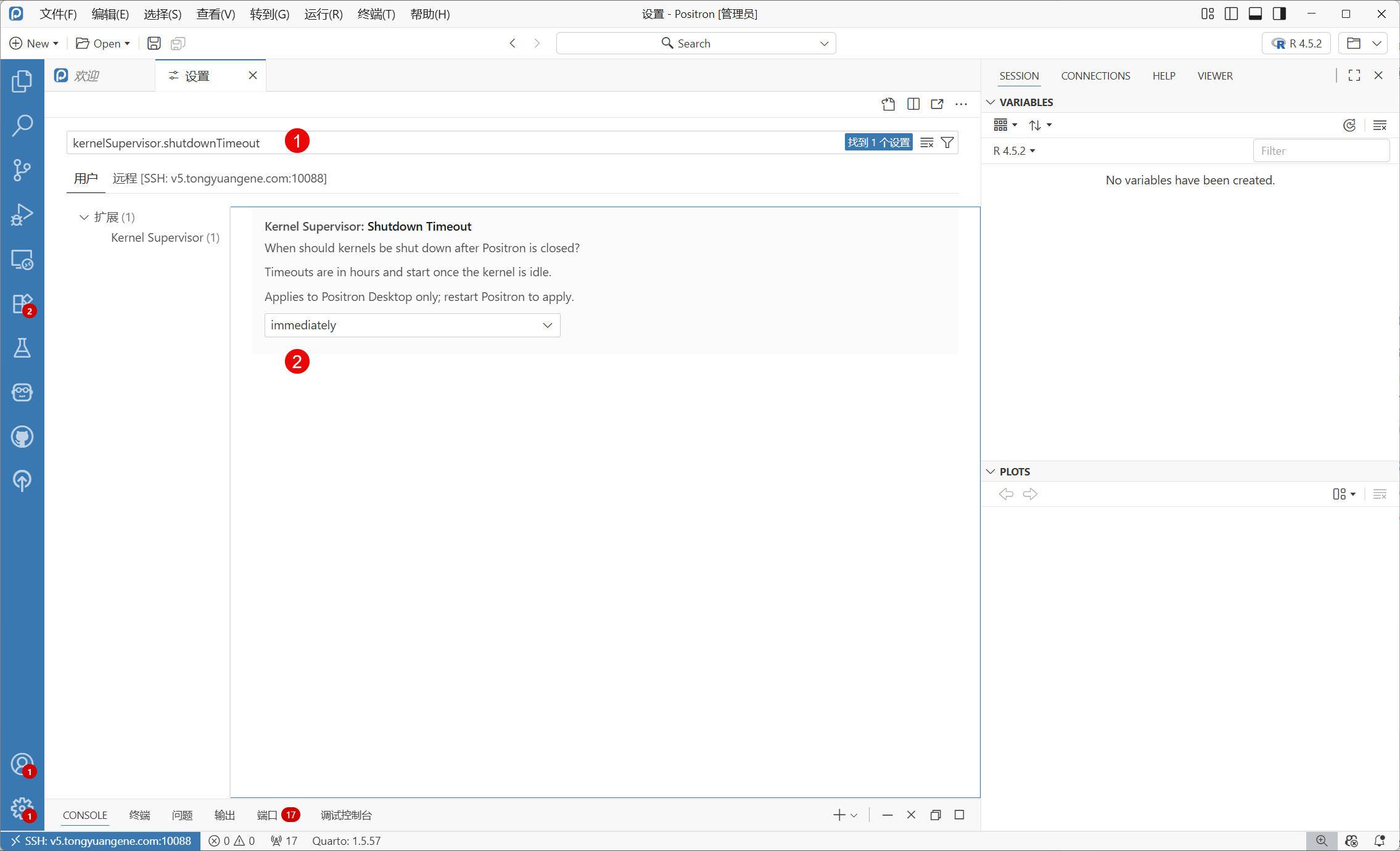Open Extensions view with 2 badge
1400x851 pixels.
22,304
